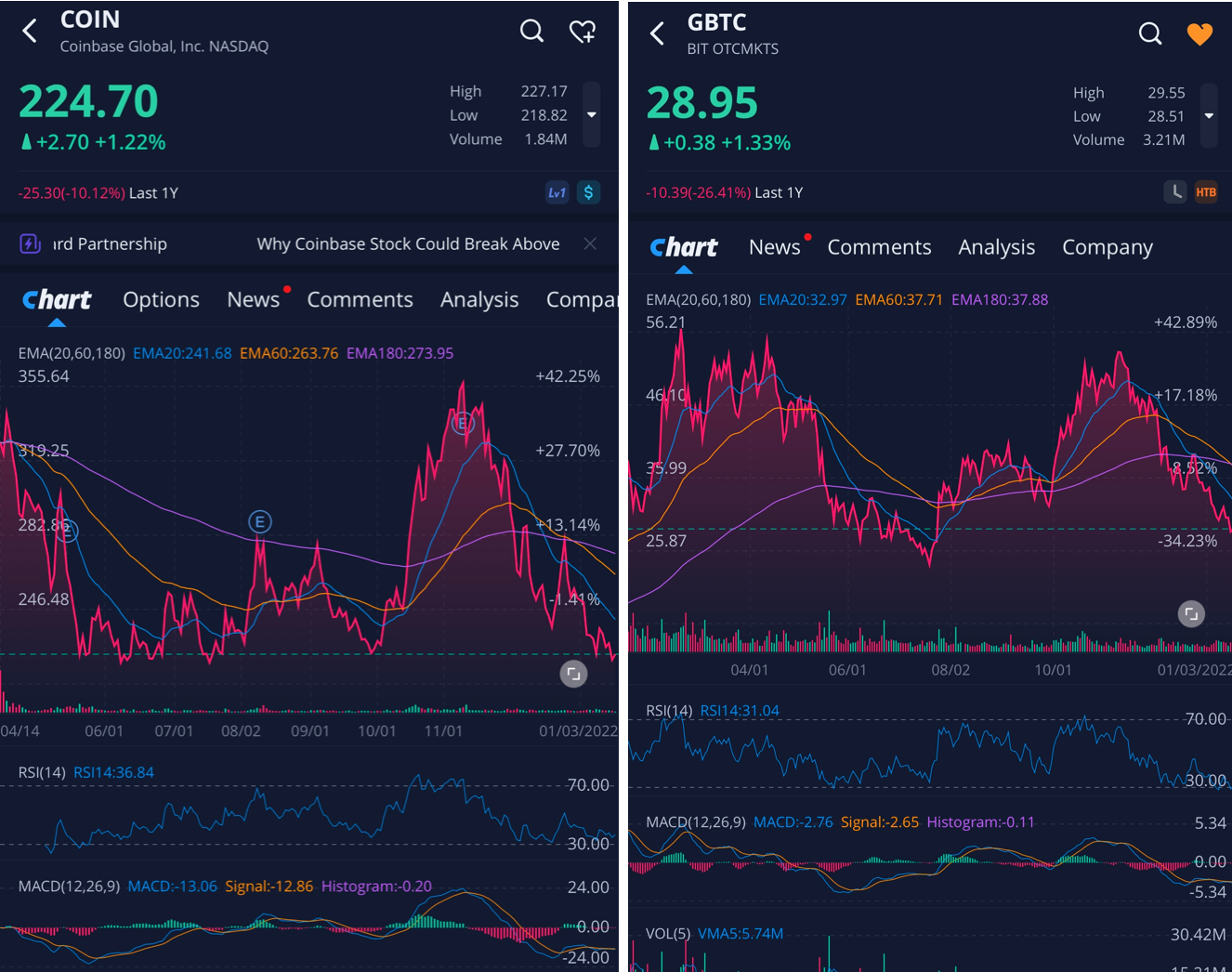
Task: Tap the delayed quote clock badge on GBTC
Action: coord(1175,191)
